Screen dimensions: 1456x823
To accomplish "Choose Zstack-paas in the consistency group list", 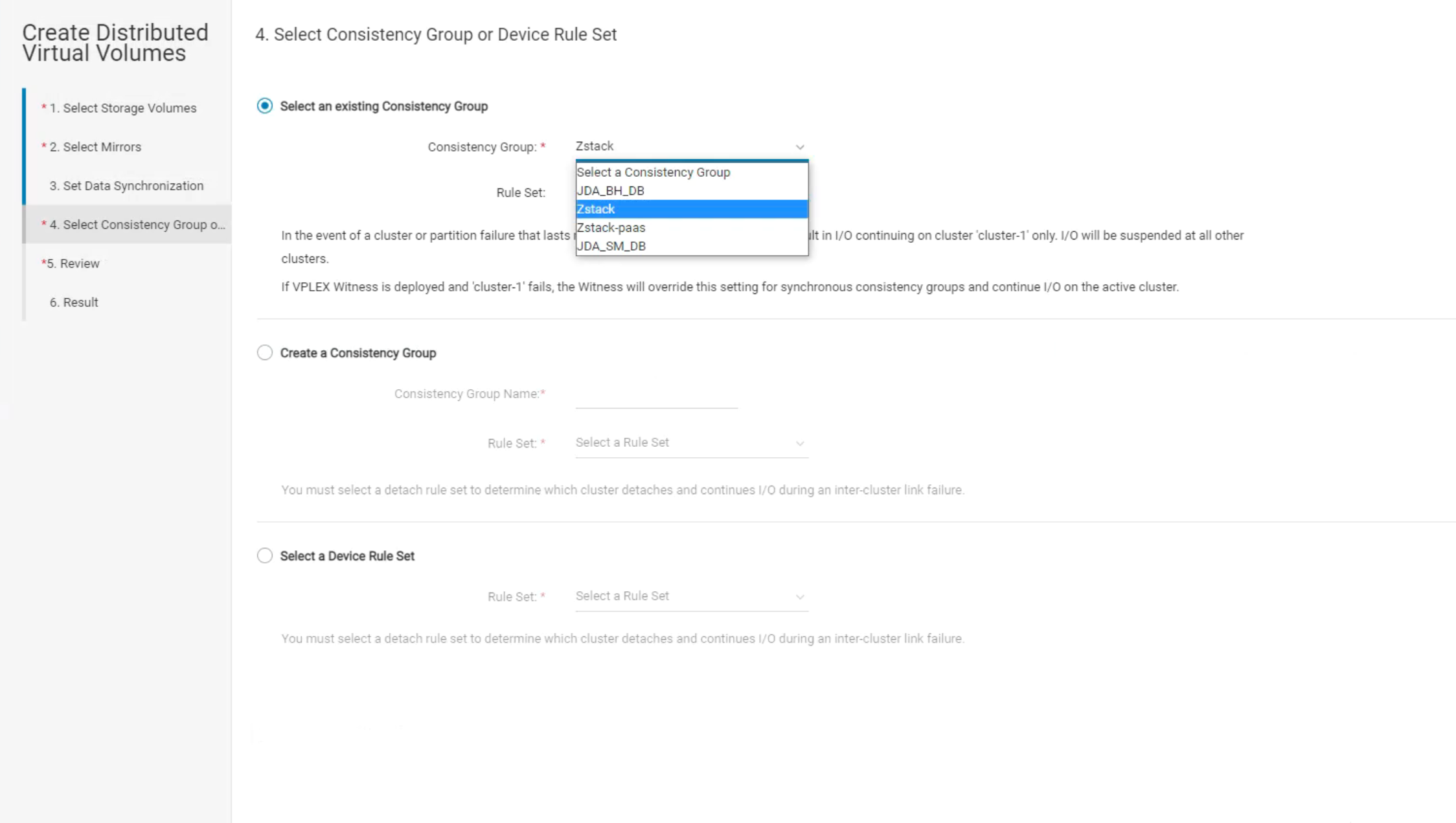I will (611, 228).
